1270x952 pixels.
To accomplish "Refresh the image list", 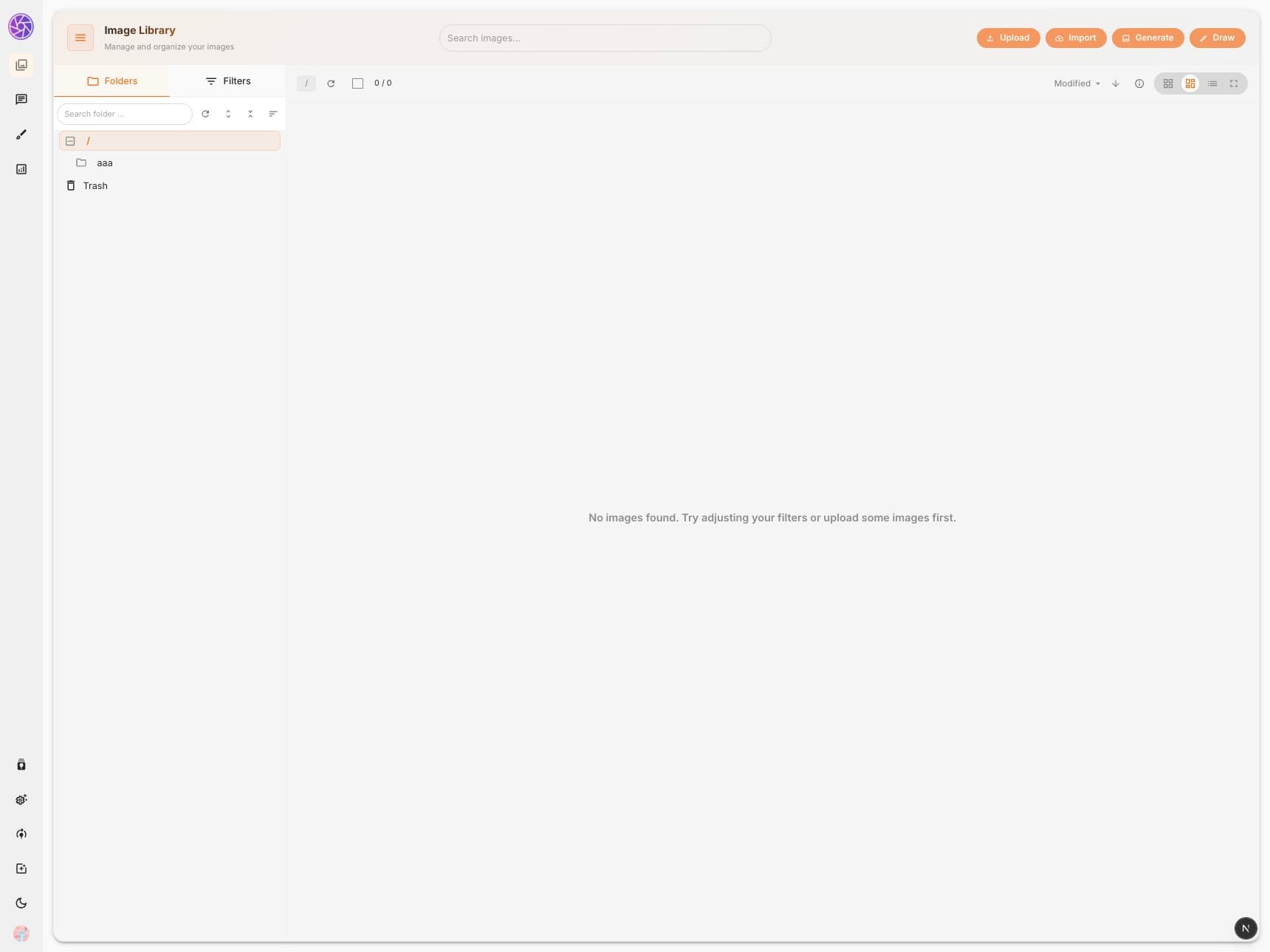I will [331, 83].
